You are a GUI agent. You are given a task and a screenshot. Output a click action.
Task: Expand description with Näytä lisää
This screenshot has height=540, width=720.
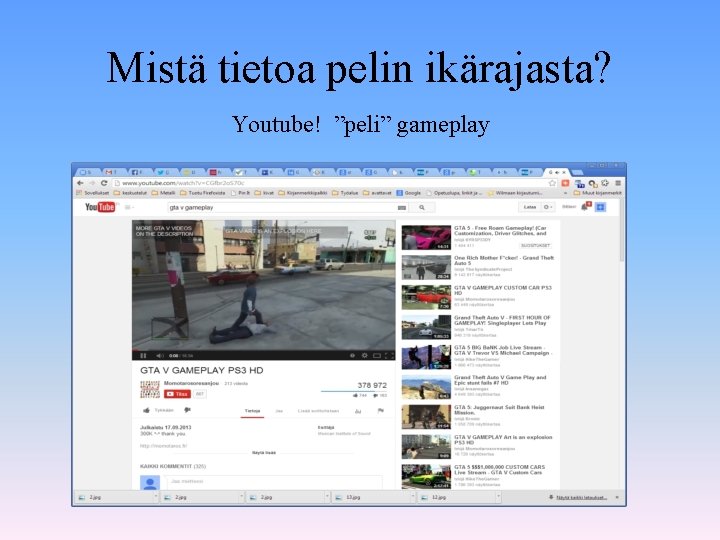264,453
